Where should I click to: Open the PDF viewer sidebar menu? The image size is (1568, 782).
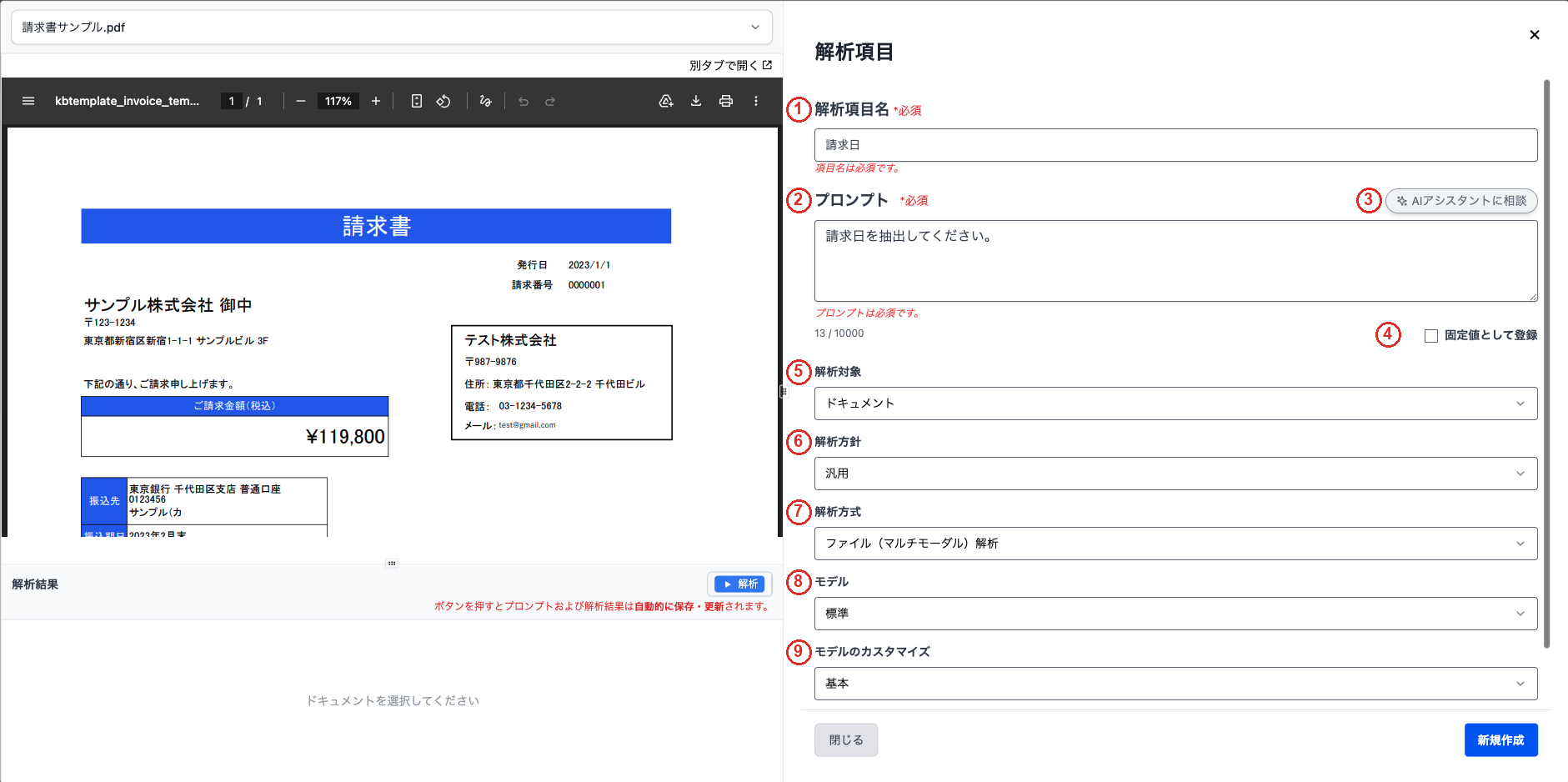(28, 101)
